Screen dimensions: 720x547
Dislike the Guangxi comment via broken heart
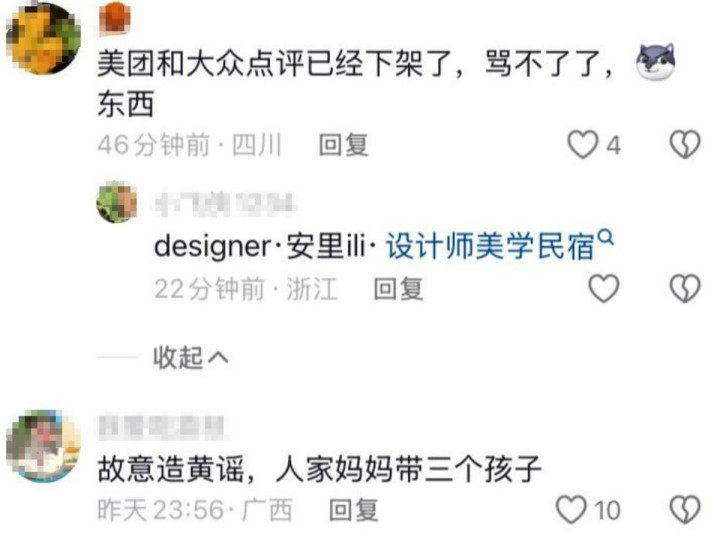685,509
